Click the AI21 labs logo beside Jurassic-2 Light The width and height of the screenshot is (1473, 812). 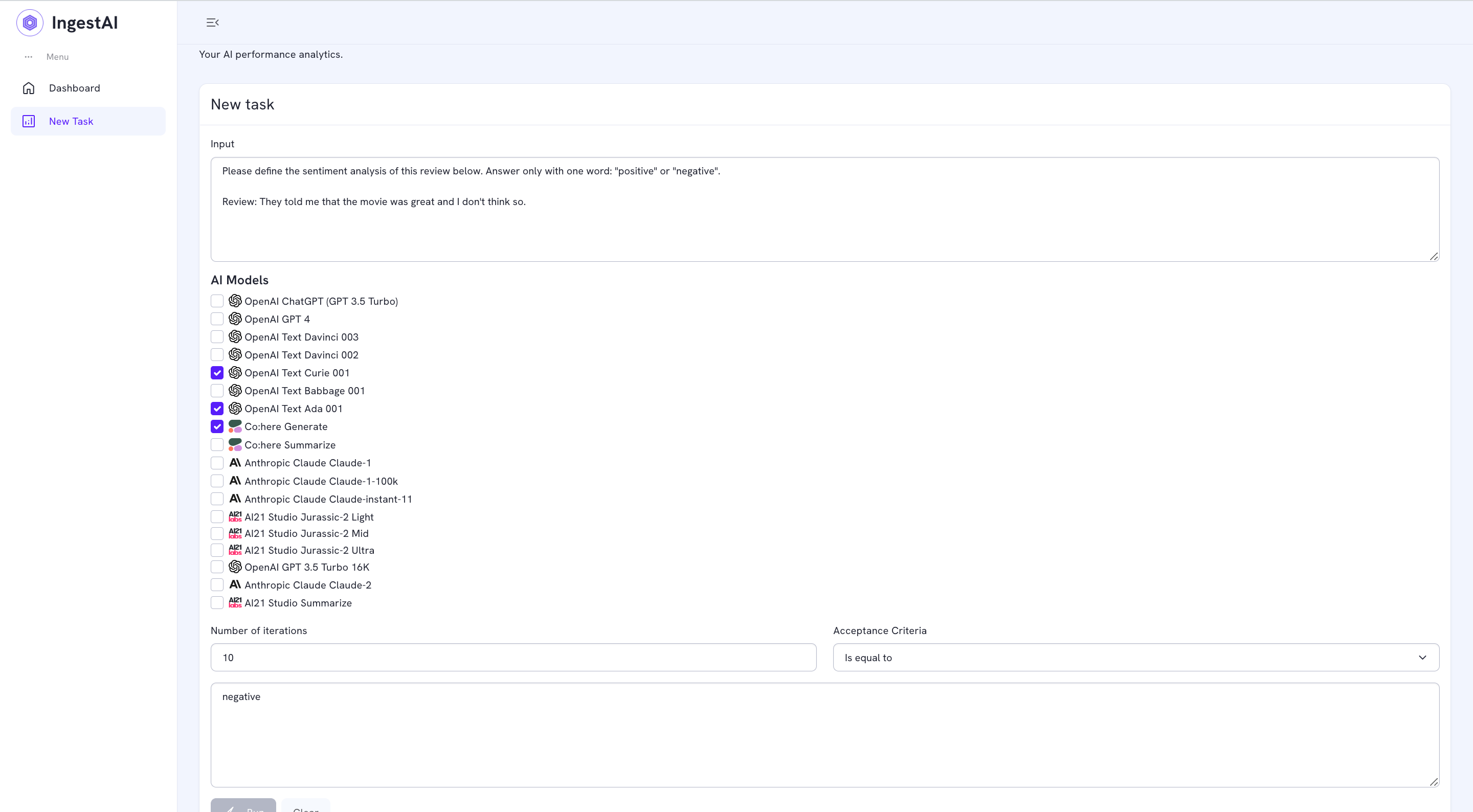click(x=235, y=516)
